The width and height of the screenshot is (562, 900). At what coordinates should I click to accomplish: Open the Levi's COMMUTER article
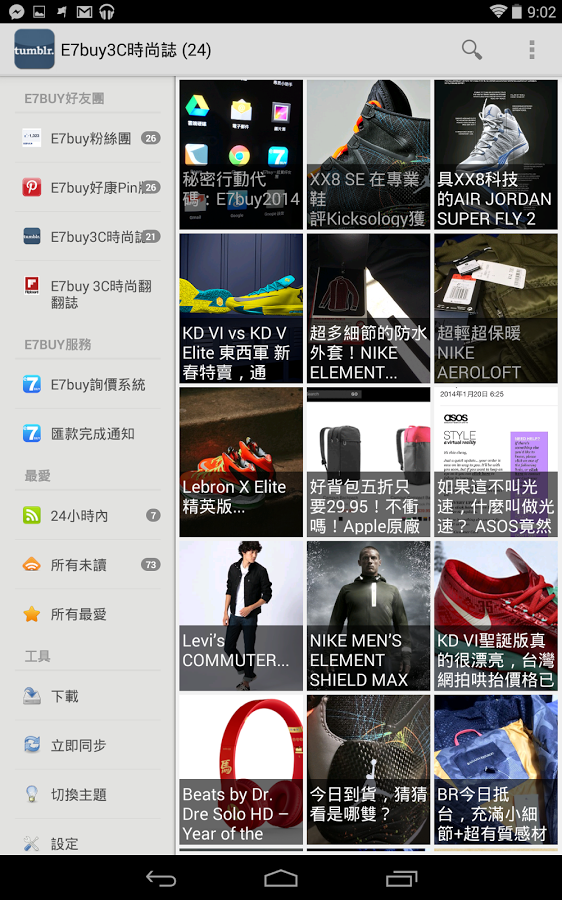241,616
